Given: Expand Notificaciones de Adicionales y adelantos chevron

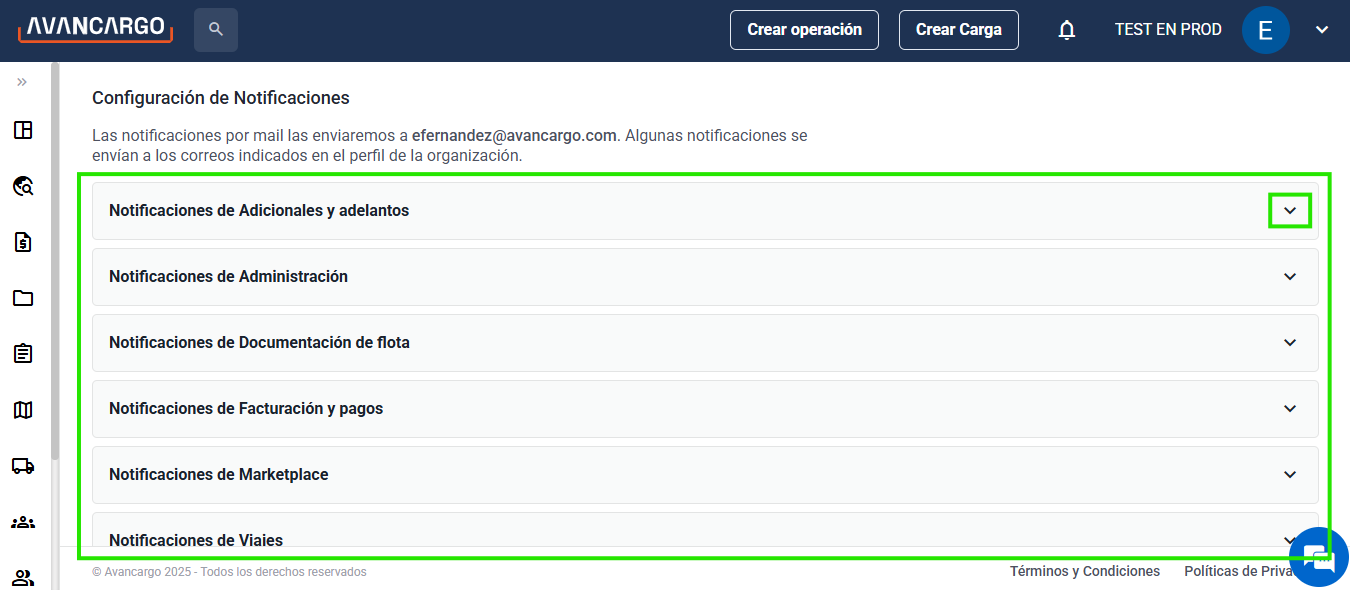Looking at the screenshot, I should click(1290, 211).
